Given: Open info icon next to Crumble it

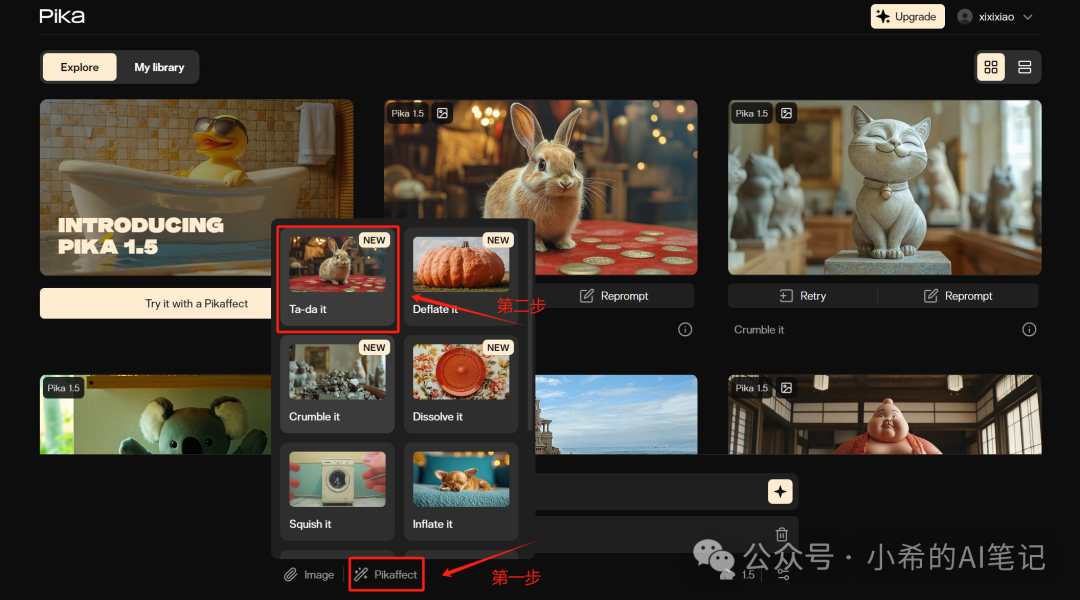Looking at the screenshot, I should (x=1029, y=329).
